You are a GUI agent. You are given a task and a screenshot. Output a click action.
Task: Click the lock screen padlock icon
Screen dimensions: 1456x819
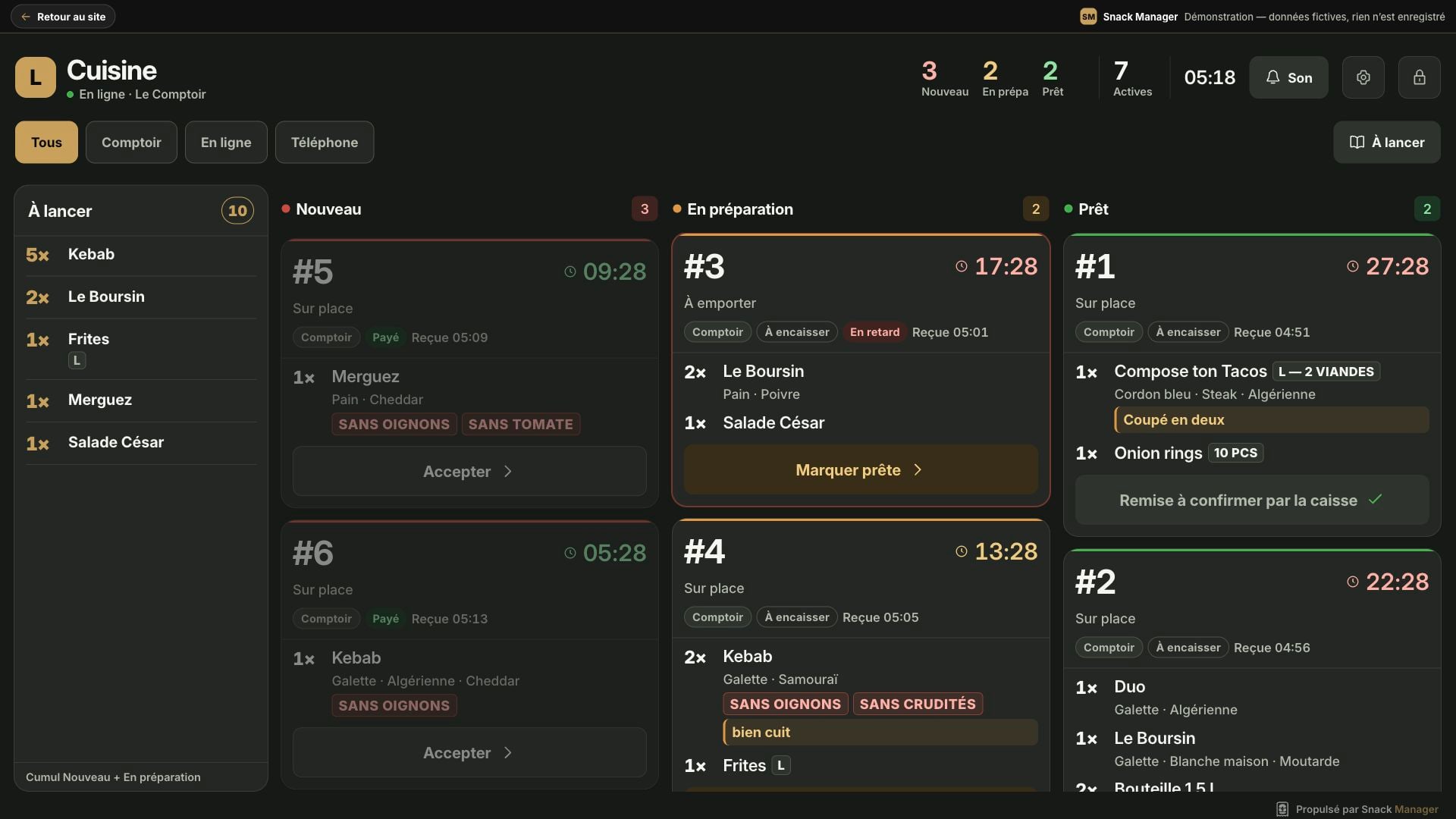point(1419,77)
